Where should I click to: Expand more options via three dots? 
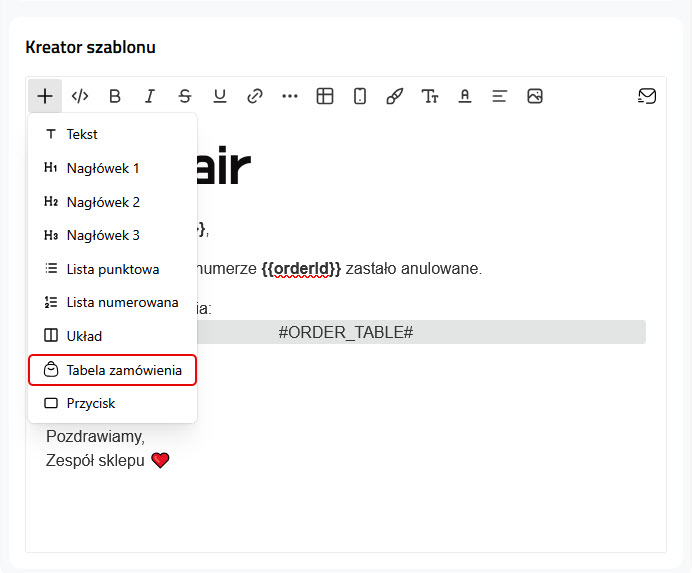coord(290,96)
